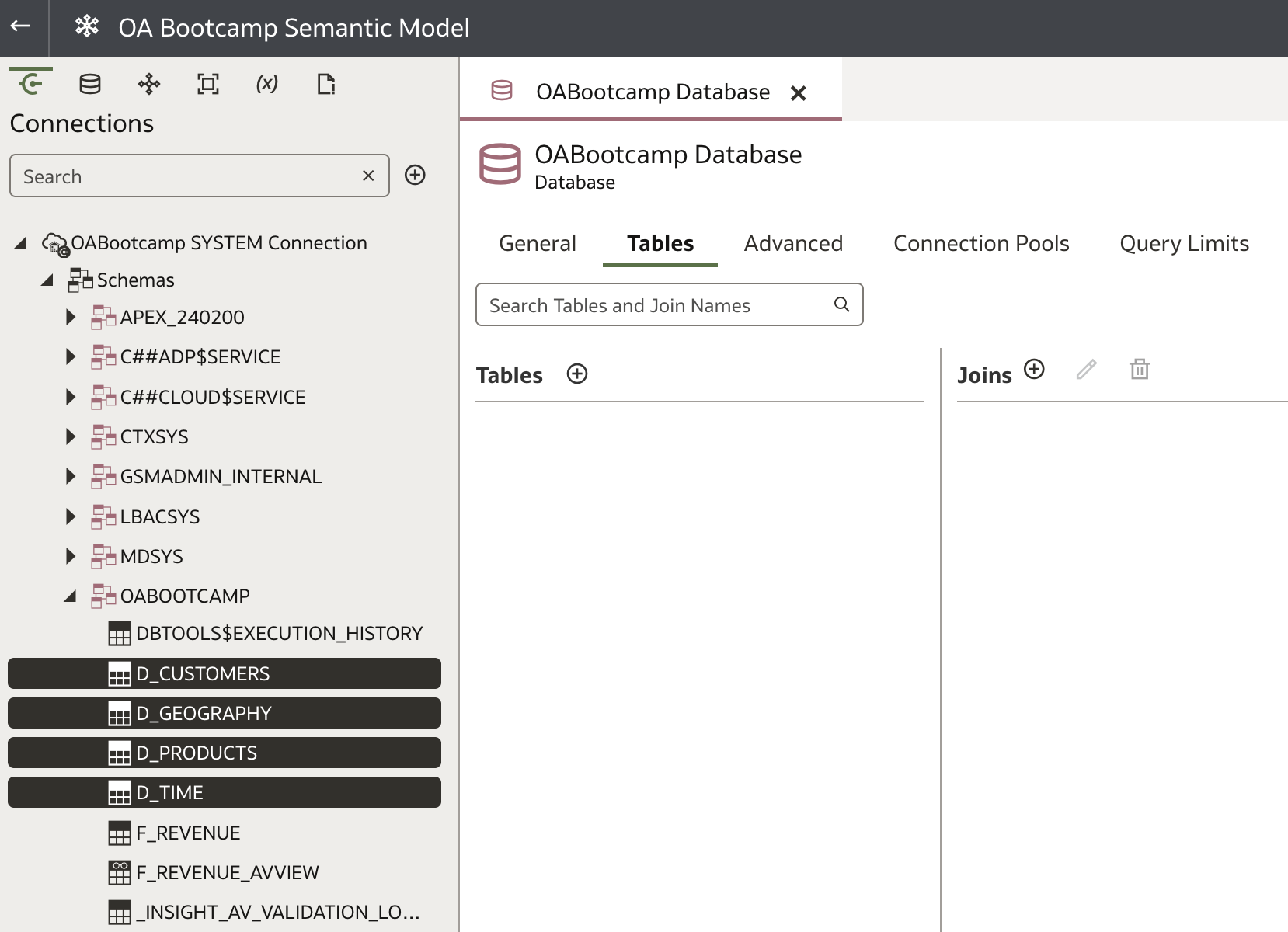This screenshot has width=1288, height=932.
Task: Click the MDSYS schema label
Action: click(x=151, y=556)
